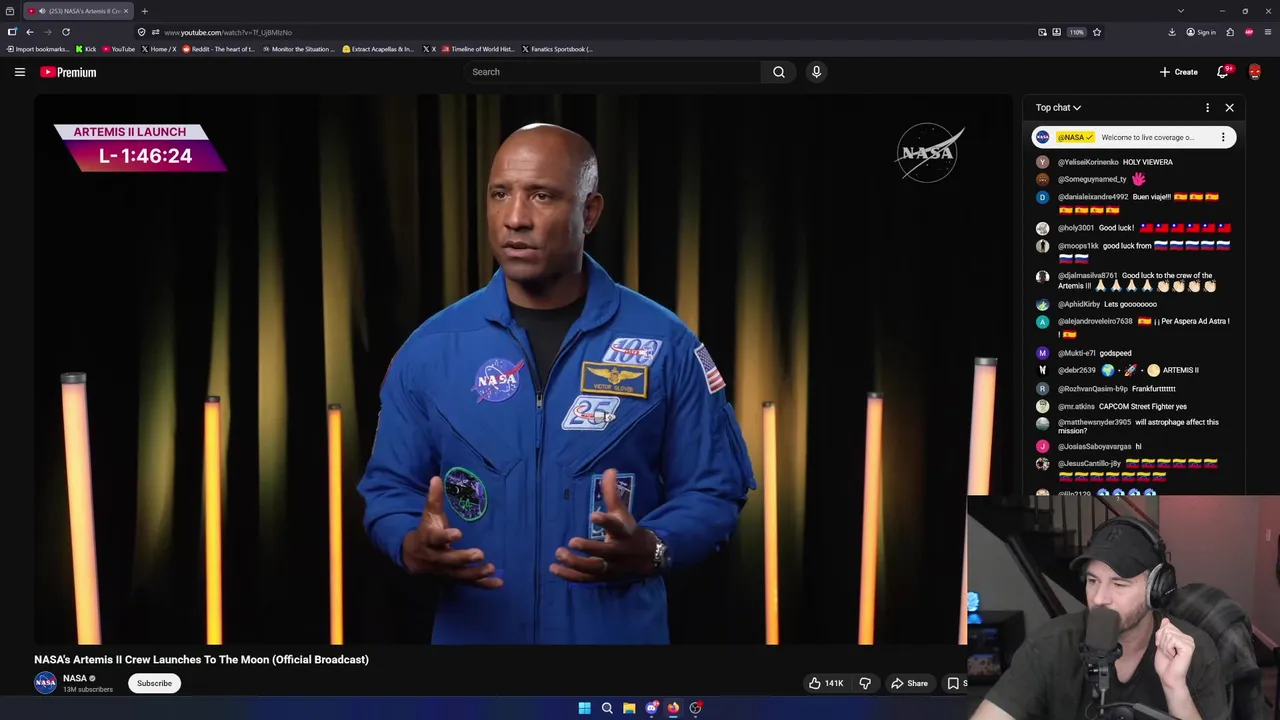Expand the list all tabs chevron
Viewport: 1280px width, 720px height.
[1180, 11]
